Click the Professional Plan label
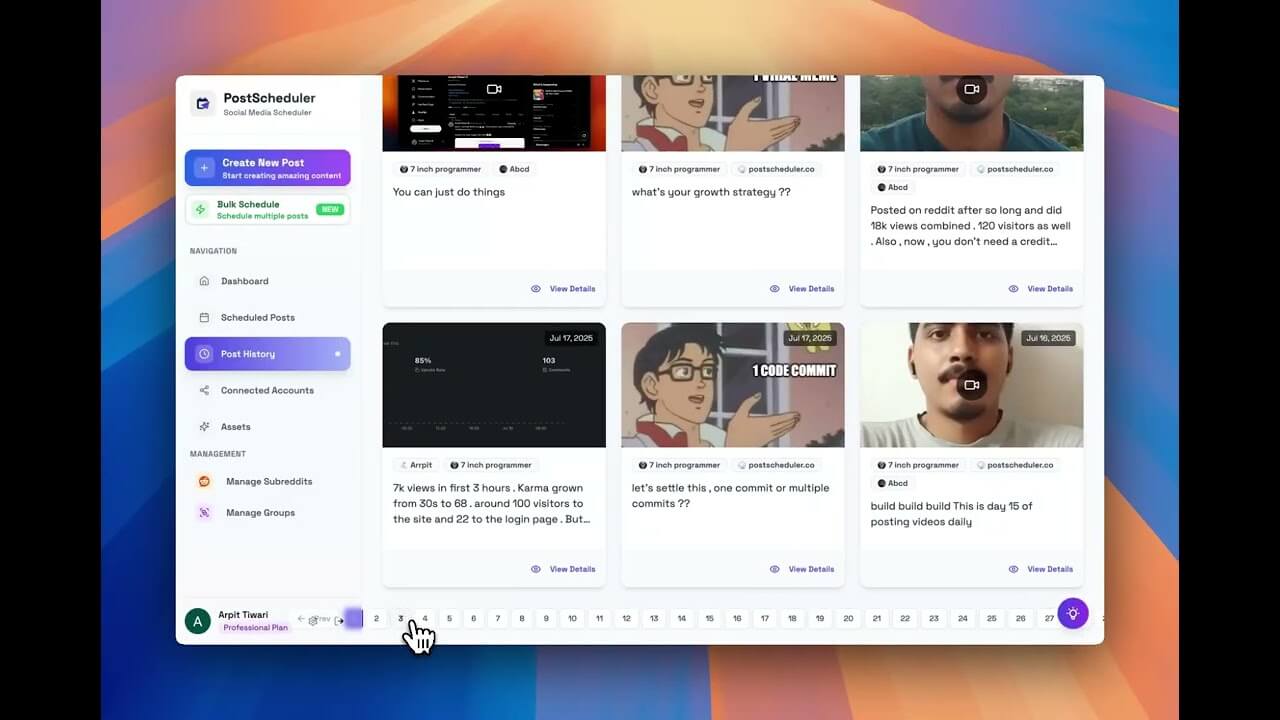1280x720 pixels. [254, 627]
